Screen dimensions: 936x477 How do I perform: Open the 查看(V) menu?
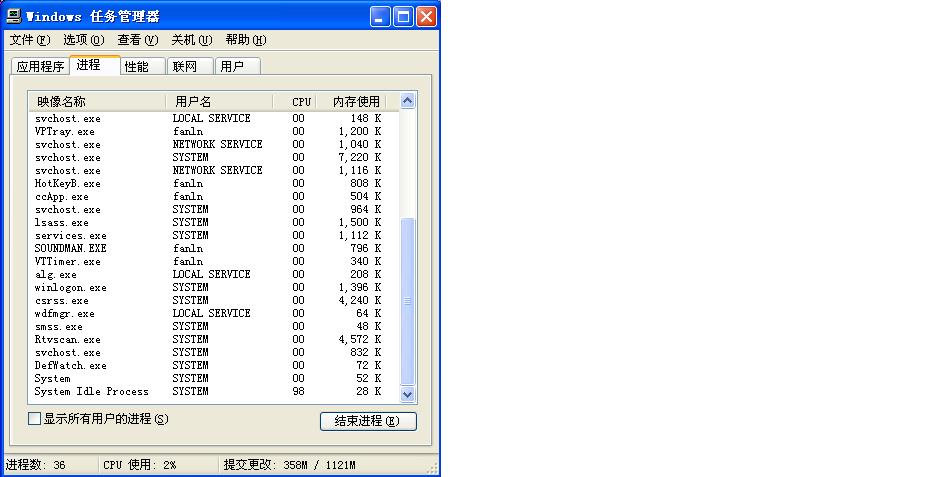[x=137, y=40]
